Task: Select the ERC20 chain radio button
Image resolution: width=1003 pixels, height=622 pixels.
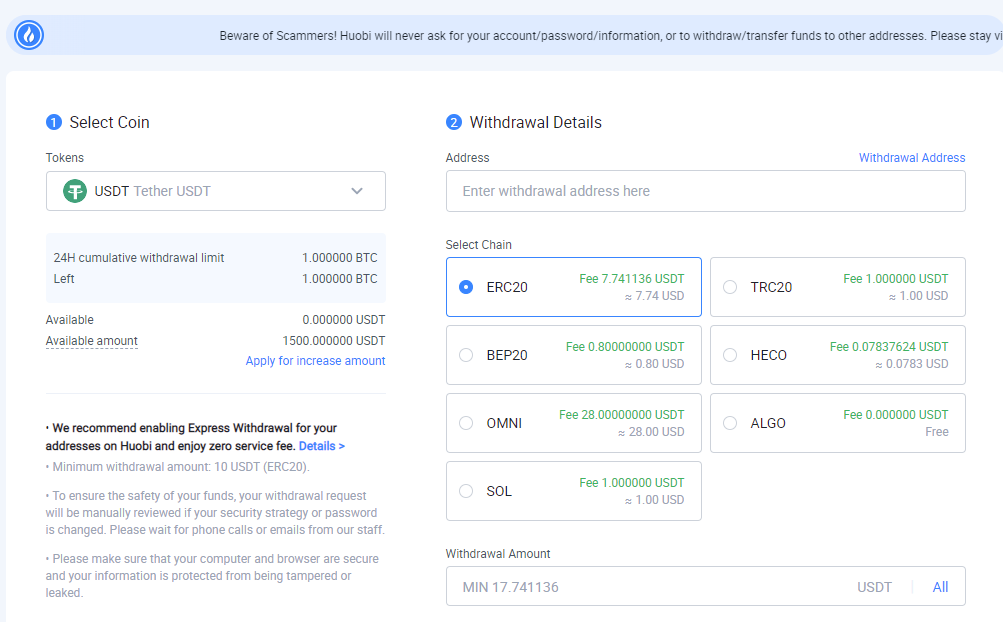Action: pyautogui.click(x=466, y=287)
